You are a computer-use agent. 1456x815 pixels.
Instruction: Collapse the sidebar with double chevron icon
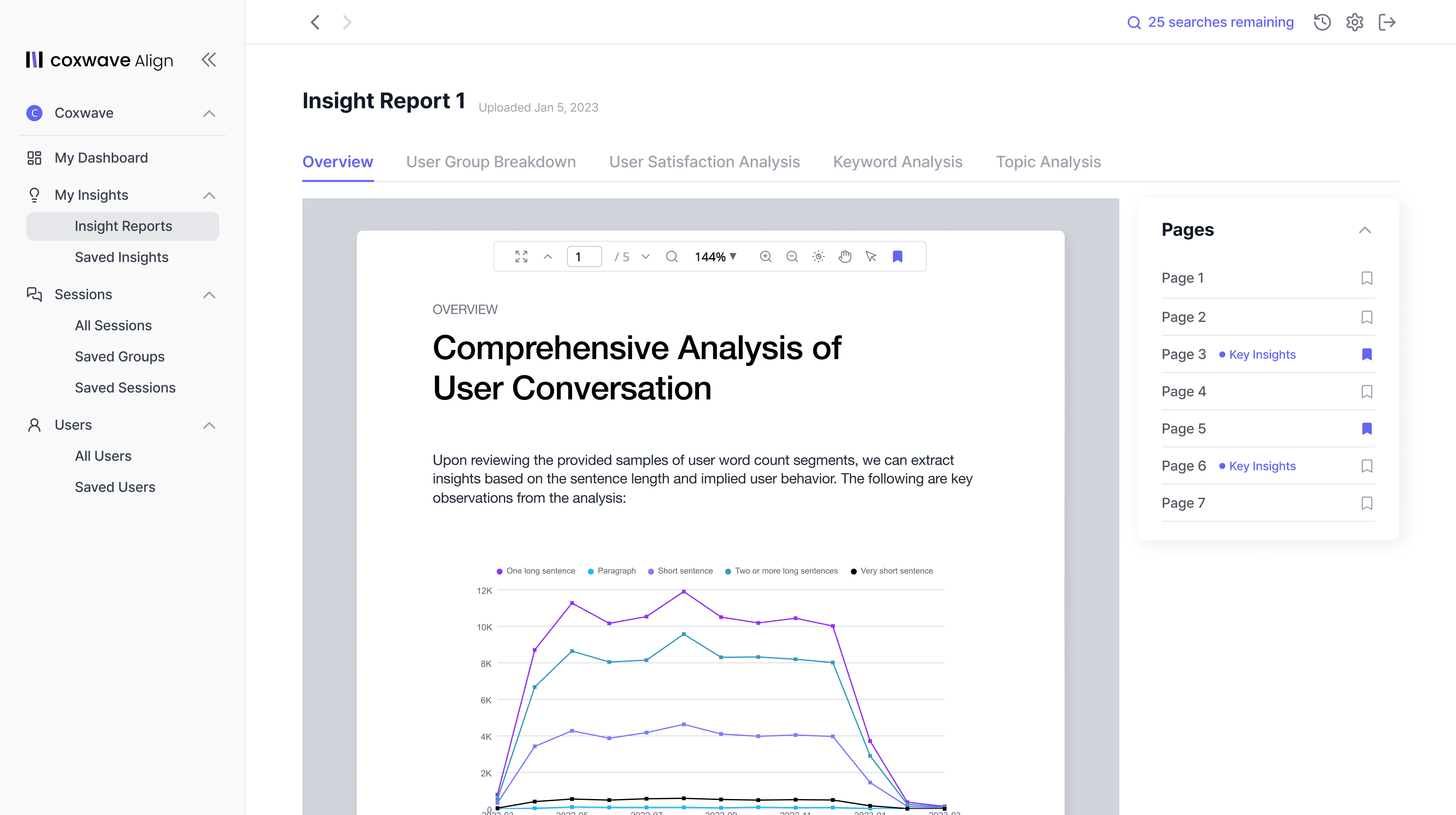(208, 60)
